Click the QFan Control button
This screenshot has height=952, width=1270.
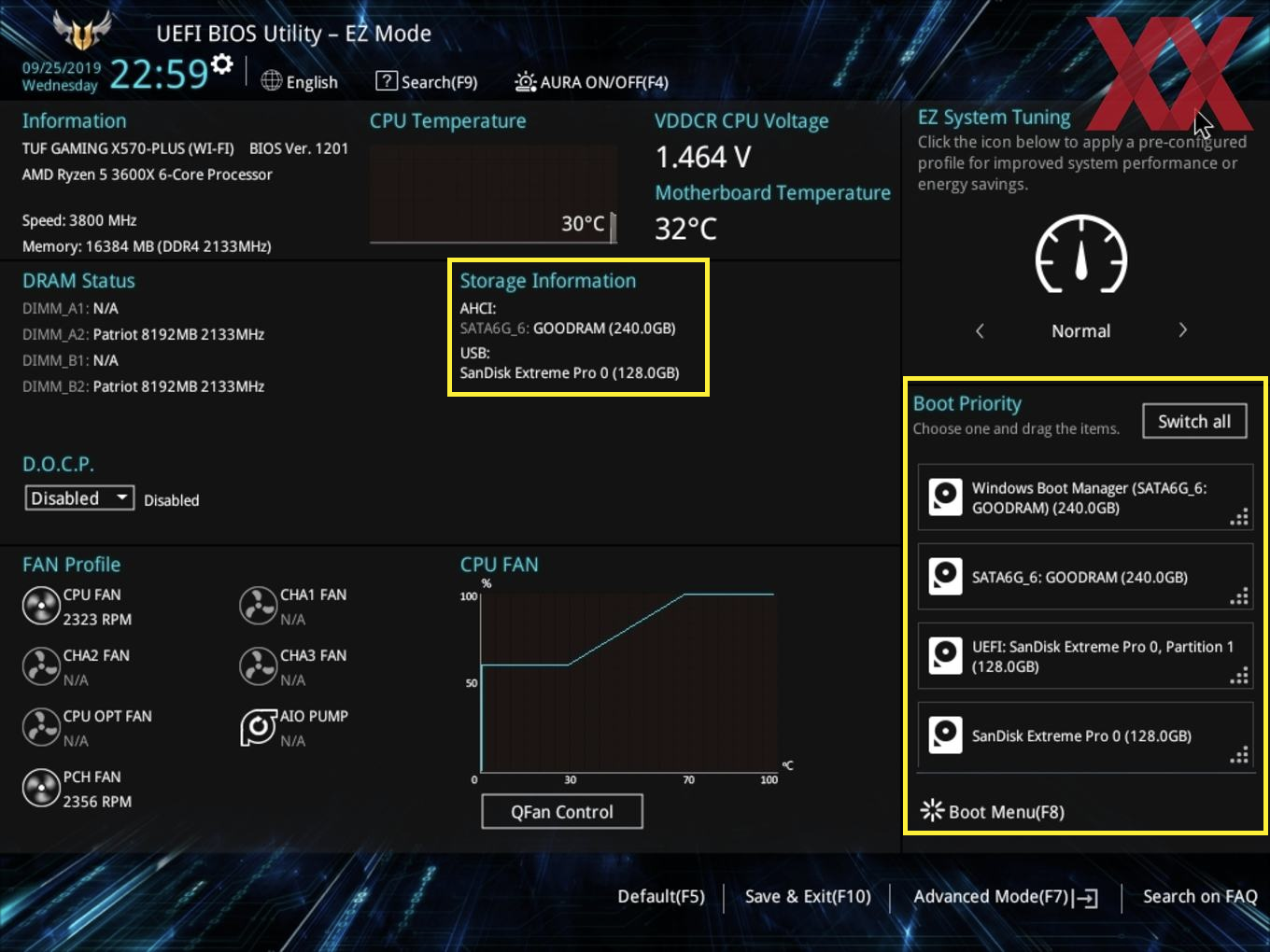pos(562,812)
